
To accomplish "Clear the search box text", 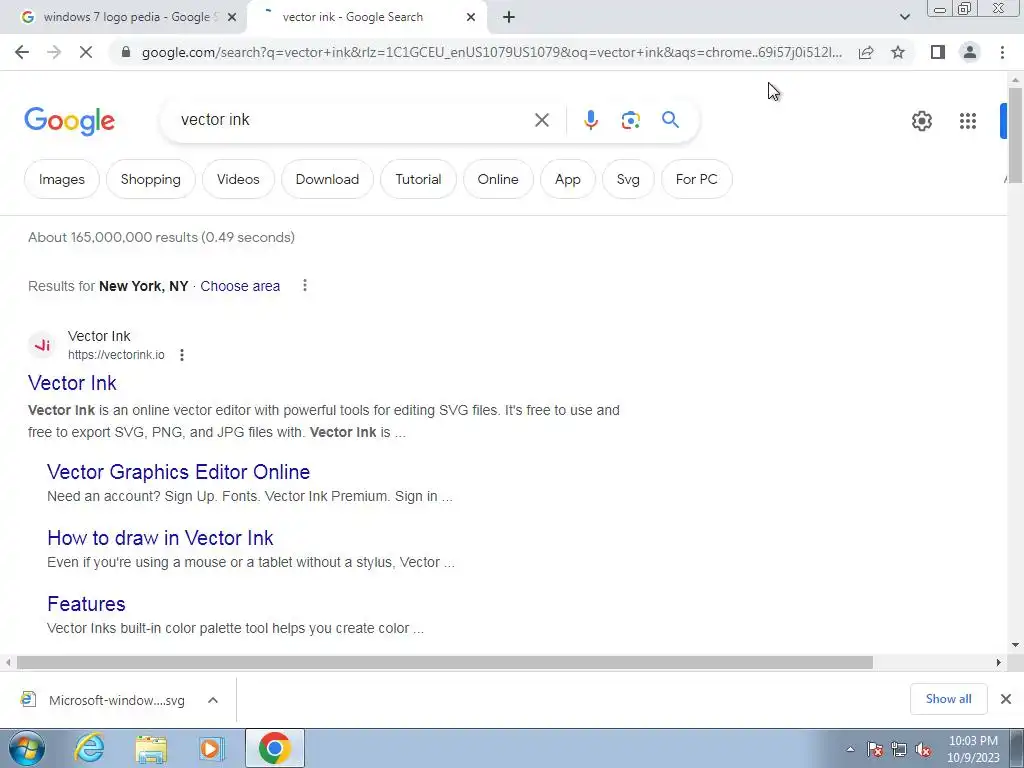I will pyautogui.click(x=541, y=120).
